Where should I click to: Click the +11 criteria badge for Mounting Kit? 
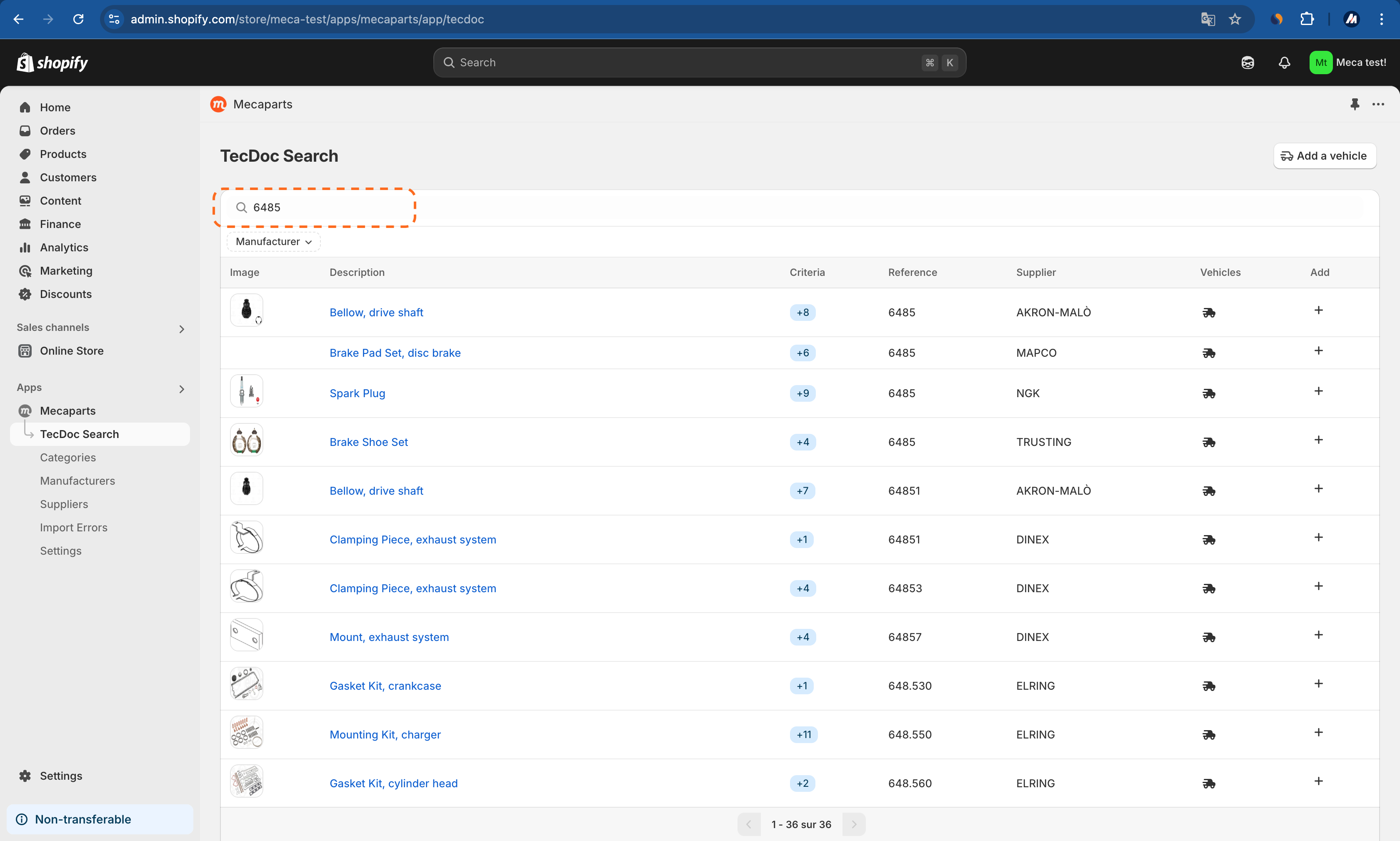[803, 734]
